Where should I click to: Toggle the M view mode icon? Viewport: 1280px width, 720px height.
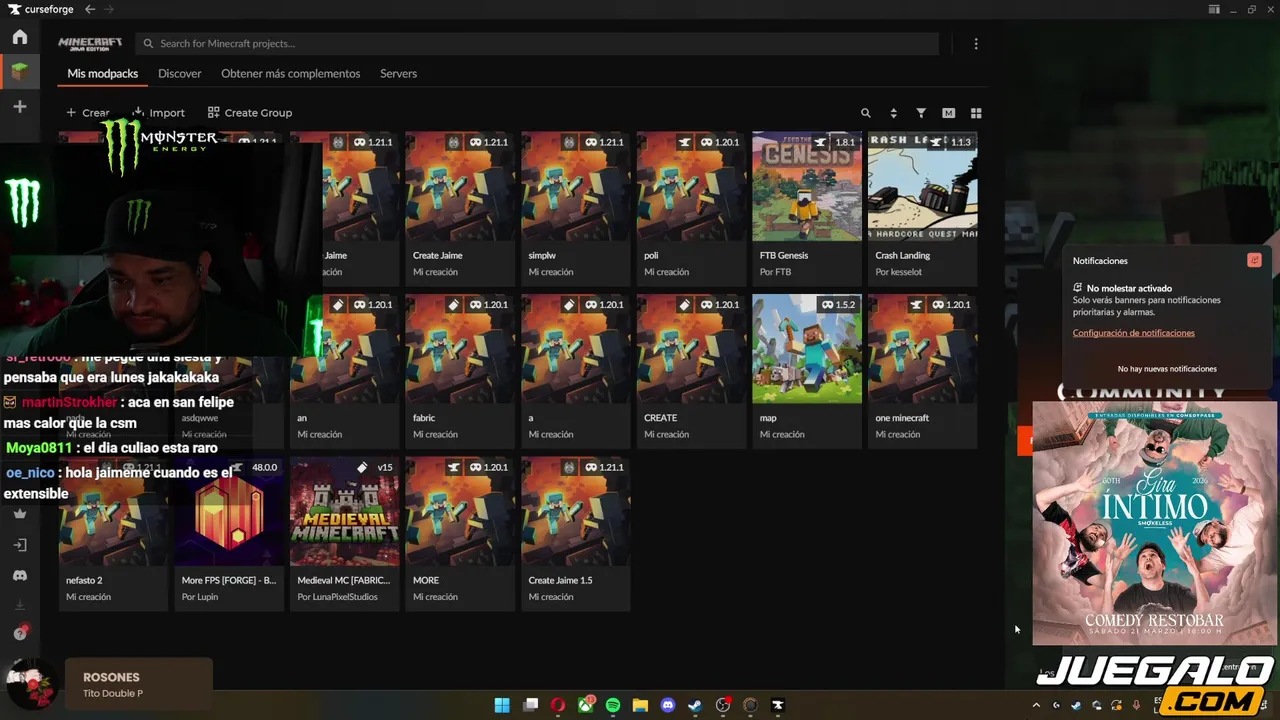948,113
